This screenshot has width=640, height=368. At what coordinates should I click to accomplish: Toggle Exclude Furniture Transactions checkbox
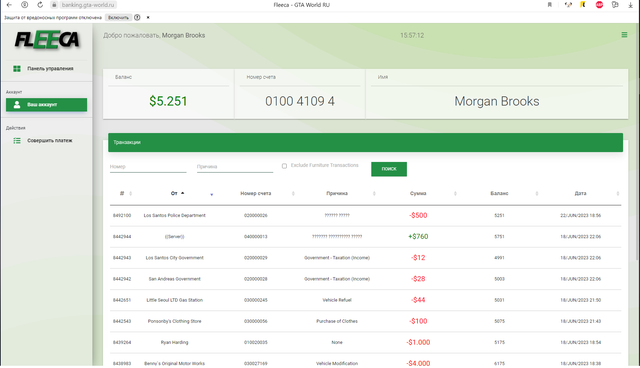pos(284,166)
